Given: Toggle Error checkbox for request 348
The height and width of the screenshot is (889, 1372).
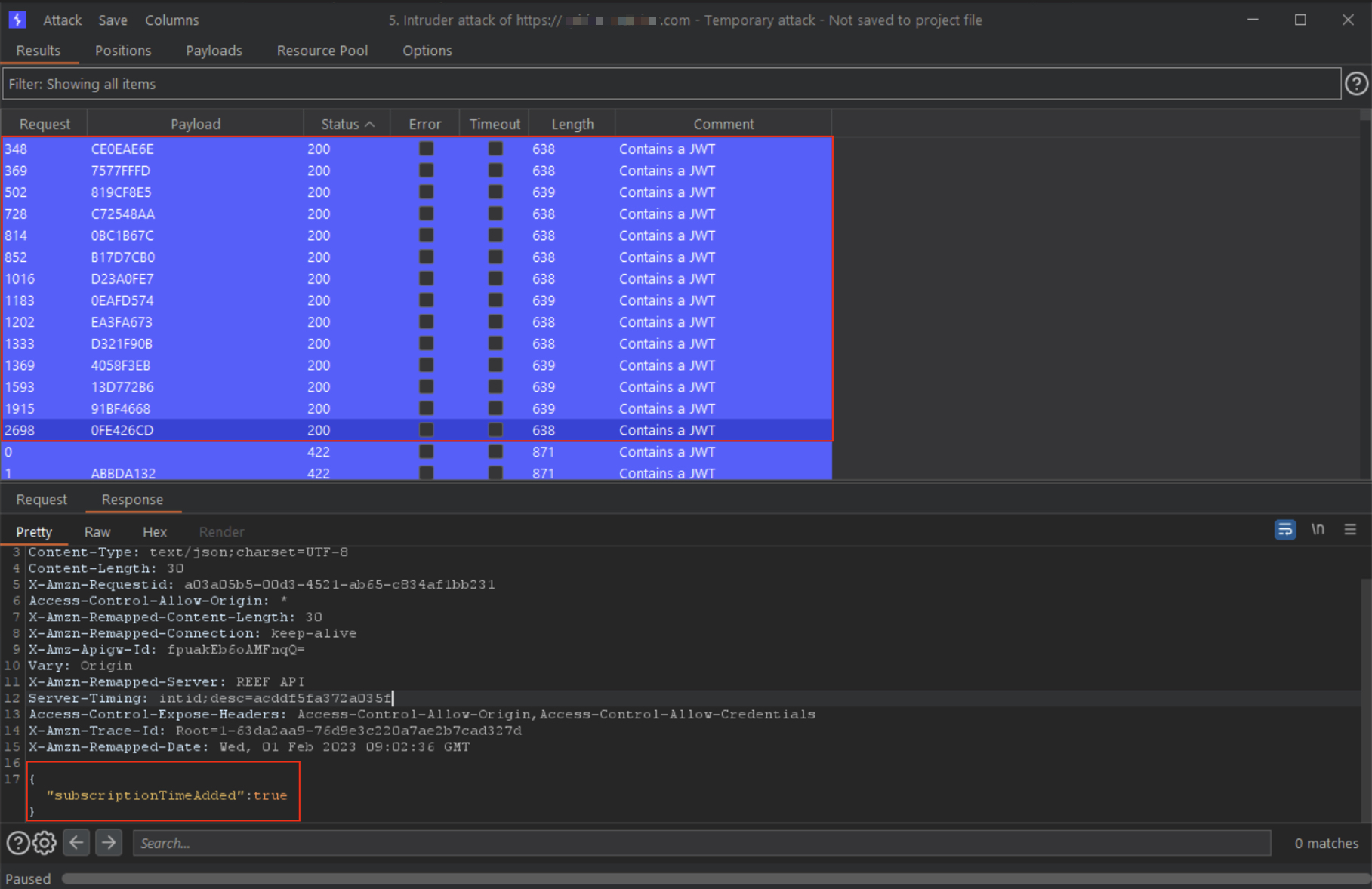Looking at the screenshot, I should [x=426, y=149].
